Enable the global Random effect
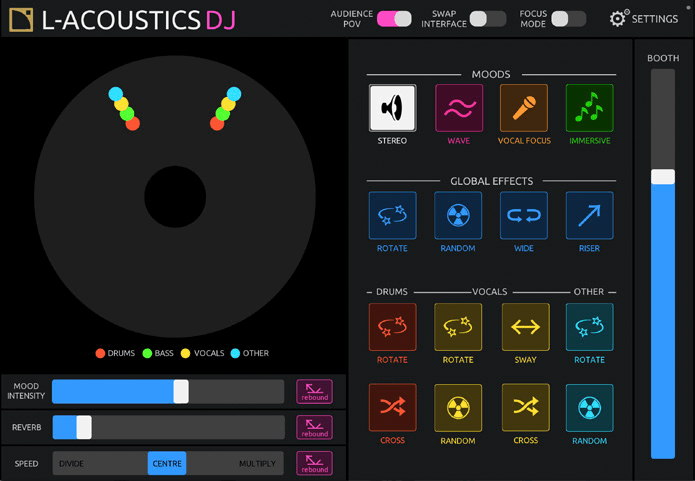Image resolution: width=695 pixels, height=481 pixels. coord(458,216)
